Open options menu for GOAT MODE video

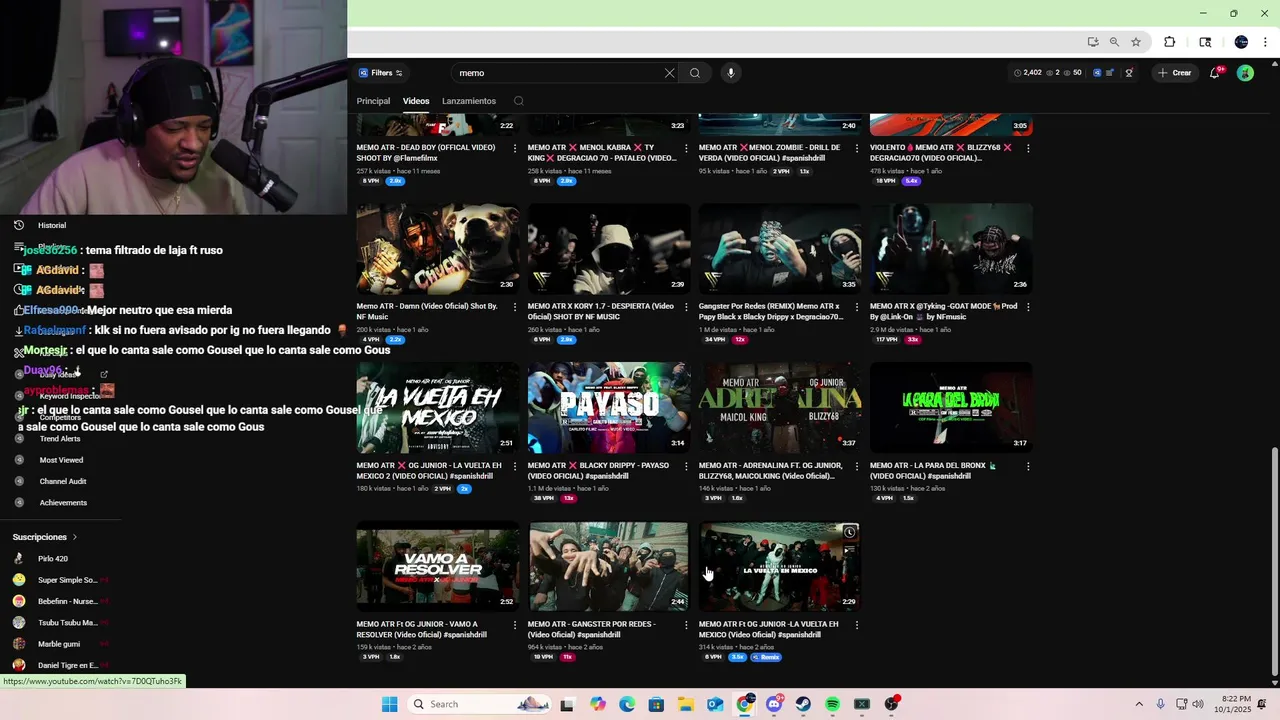click(1028, 307)
